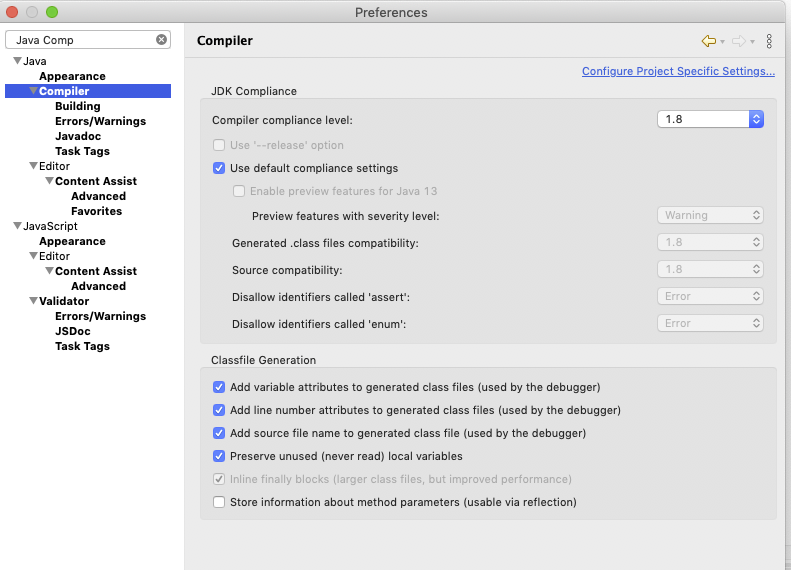
Task: Open the Compiler compliance level dropdown
Action: (710, 119)
